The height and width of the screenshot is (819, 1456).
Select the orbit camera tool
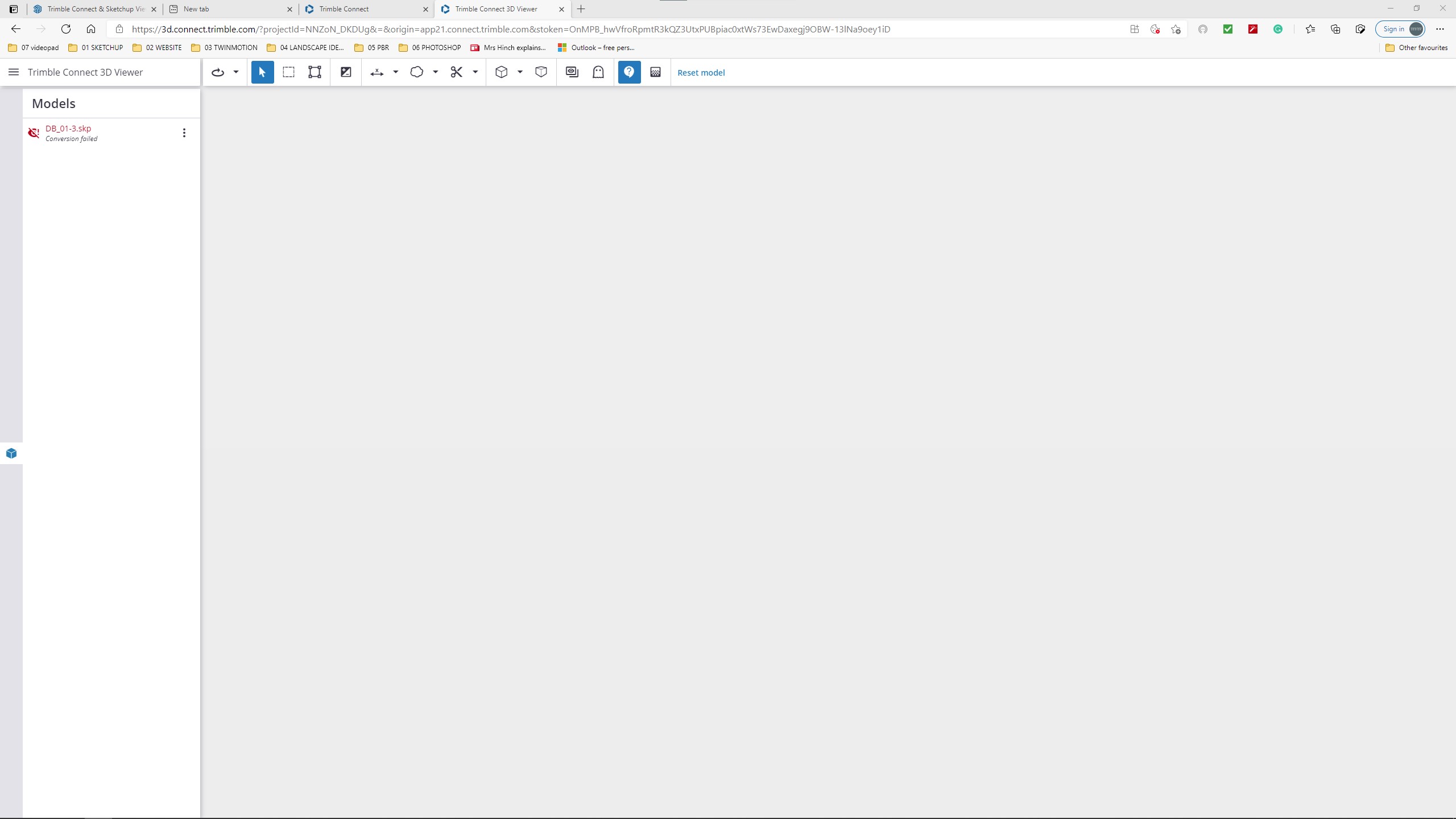[x=218, y=72]
